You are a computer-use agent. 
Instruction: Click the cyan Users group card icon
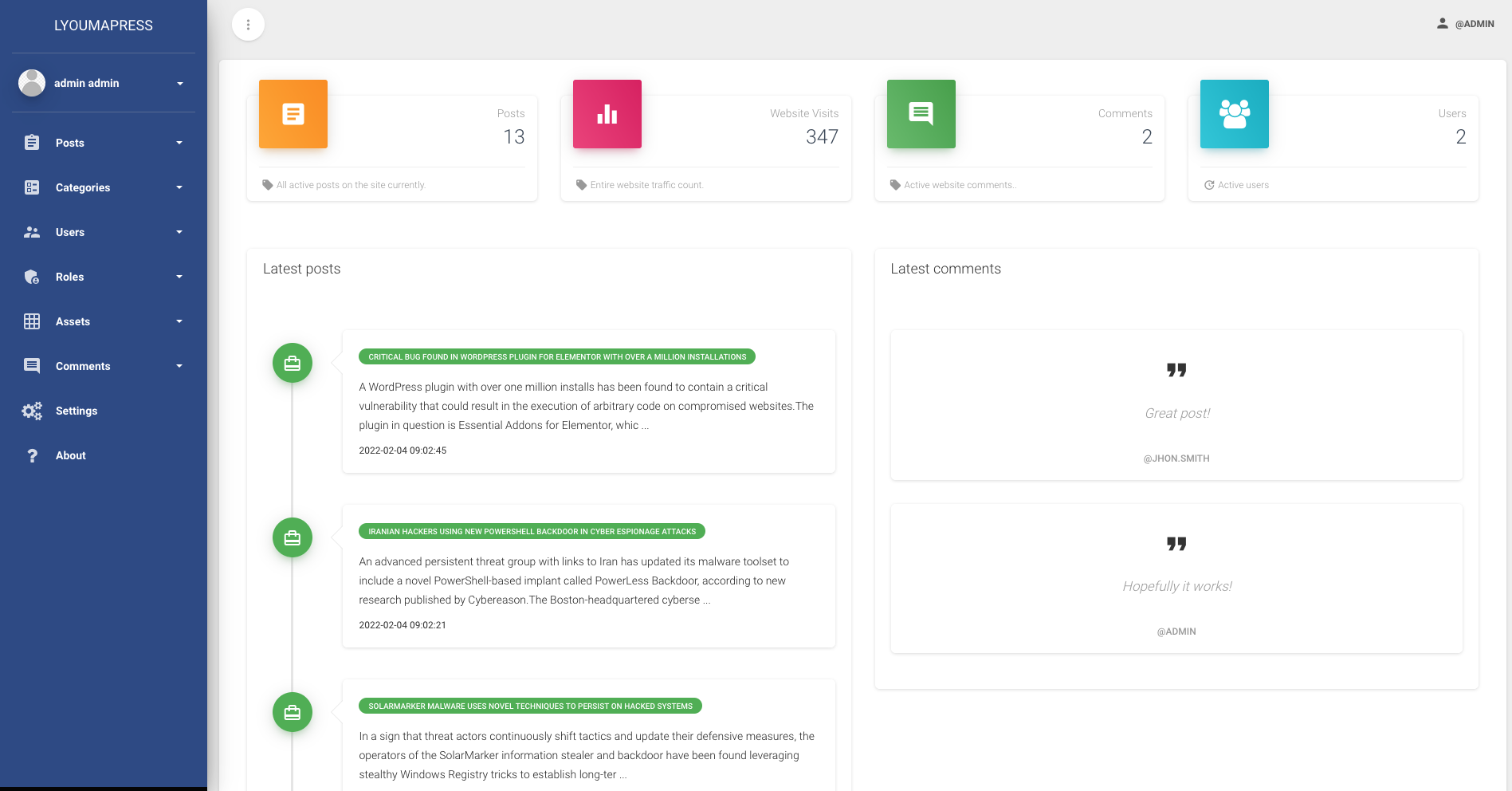(x=1235, y=114)
